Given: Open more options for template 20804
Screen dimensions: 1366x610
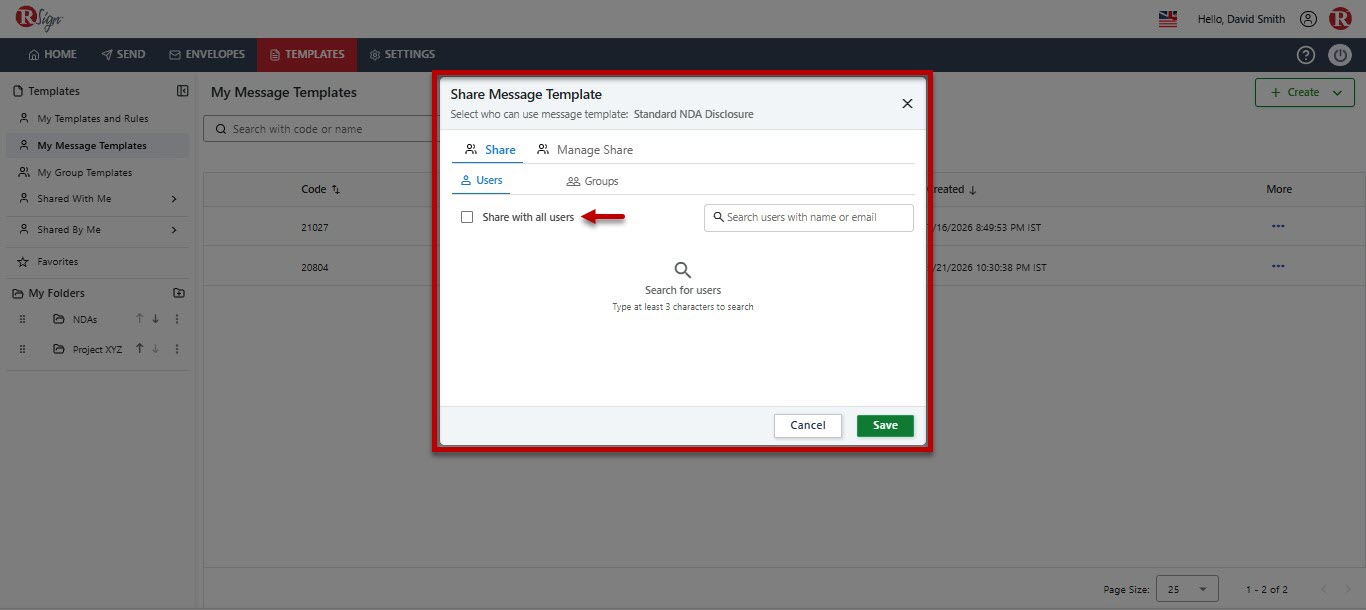Looking at the screenshot, I should [x=1278, y=266].
